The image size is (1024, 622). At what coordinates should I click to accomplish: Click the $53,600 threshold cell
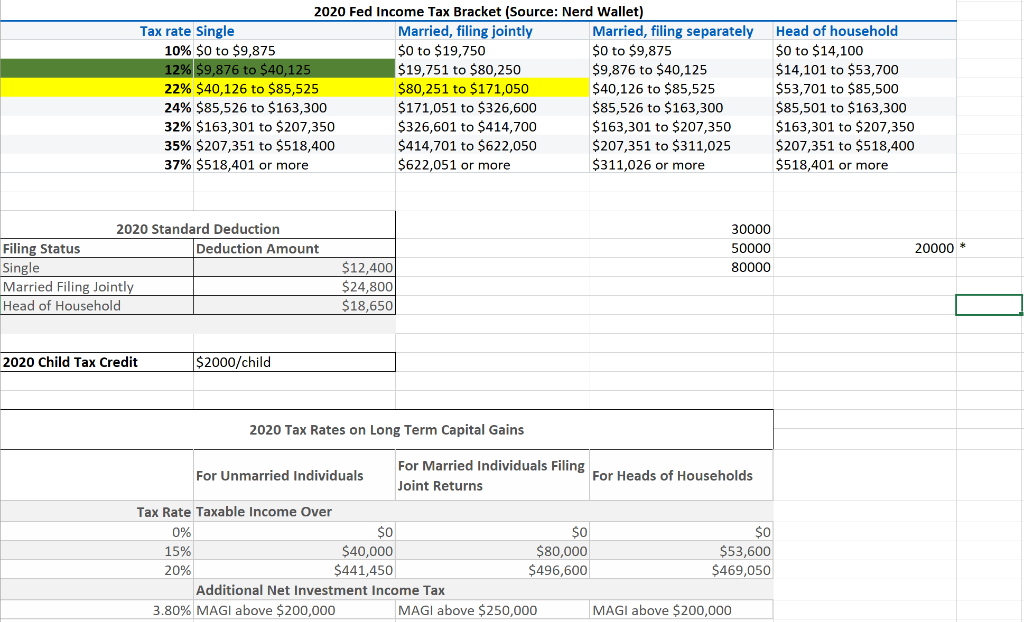click(x=682, y=551)
